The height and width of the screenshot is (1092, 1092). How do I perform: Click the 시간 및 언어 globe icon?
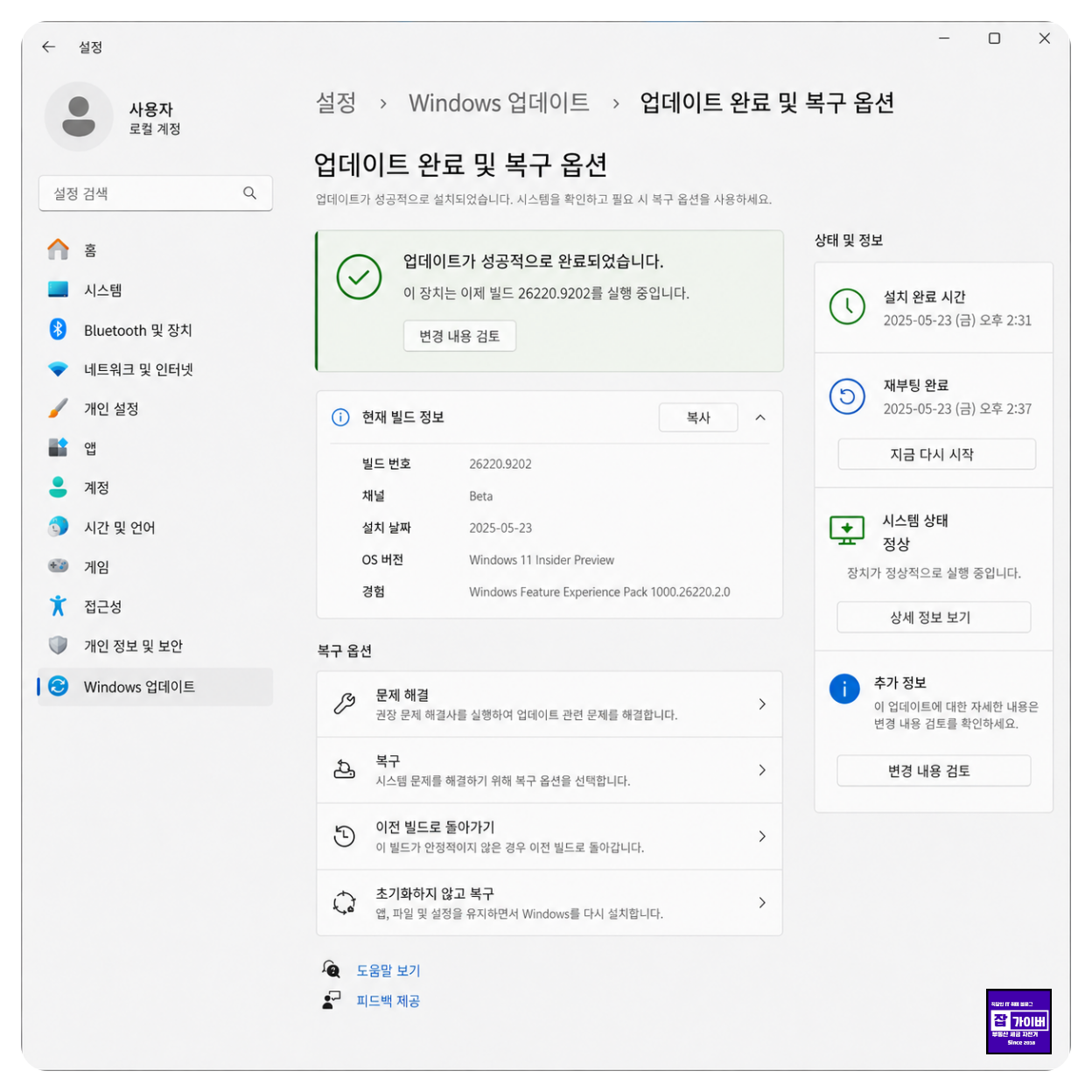[x=58, y=527]
